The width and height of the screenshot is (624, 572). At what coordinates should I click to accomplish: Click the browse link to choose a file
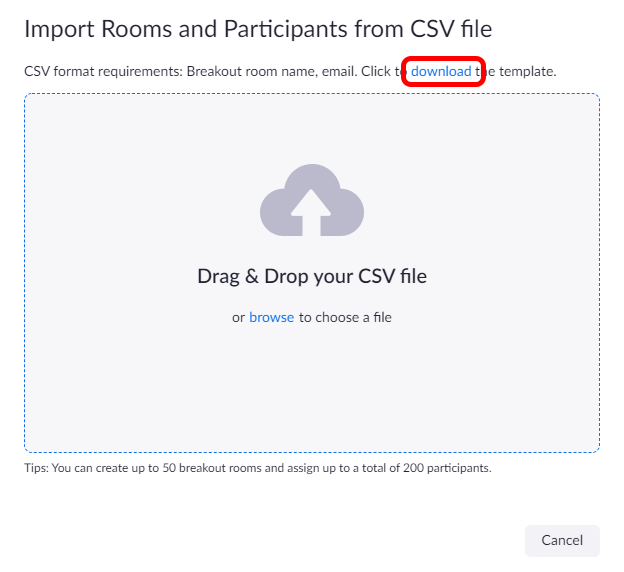click(x=271, y=317)
